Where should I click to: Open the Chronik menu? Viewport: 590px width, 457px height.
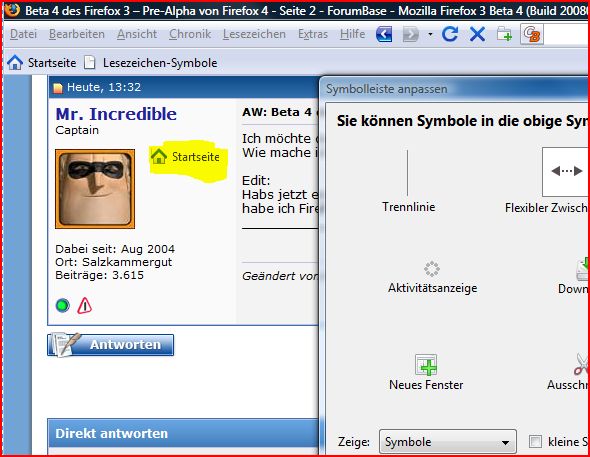[x=190, y=34]
